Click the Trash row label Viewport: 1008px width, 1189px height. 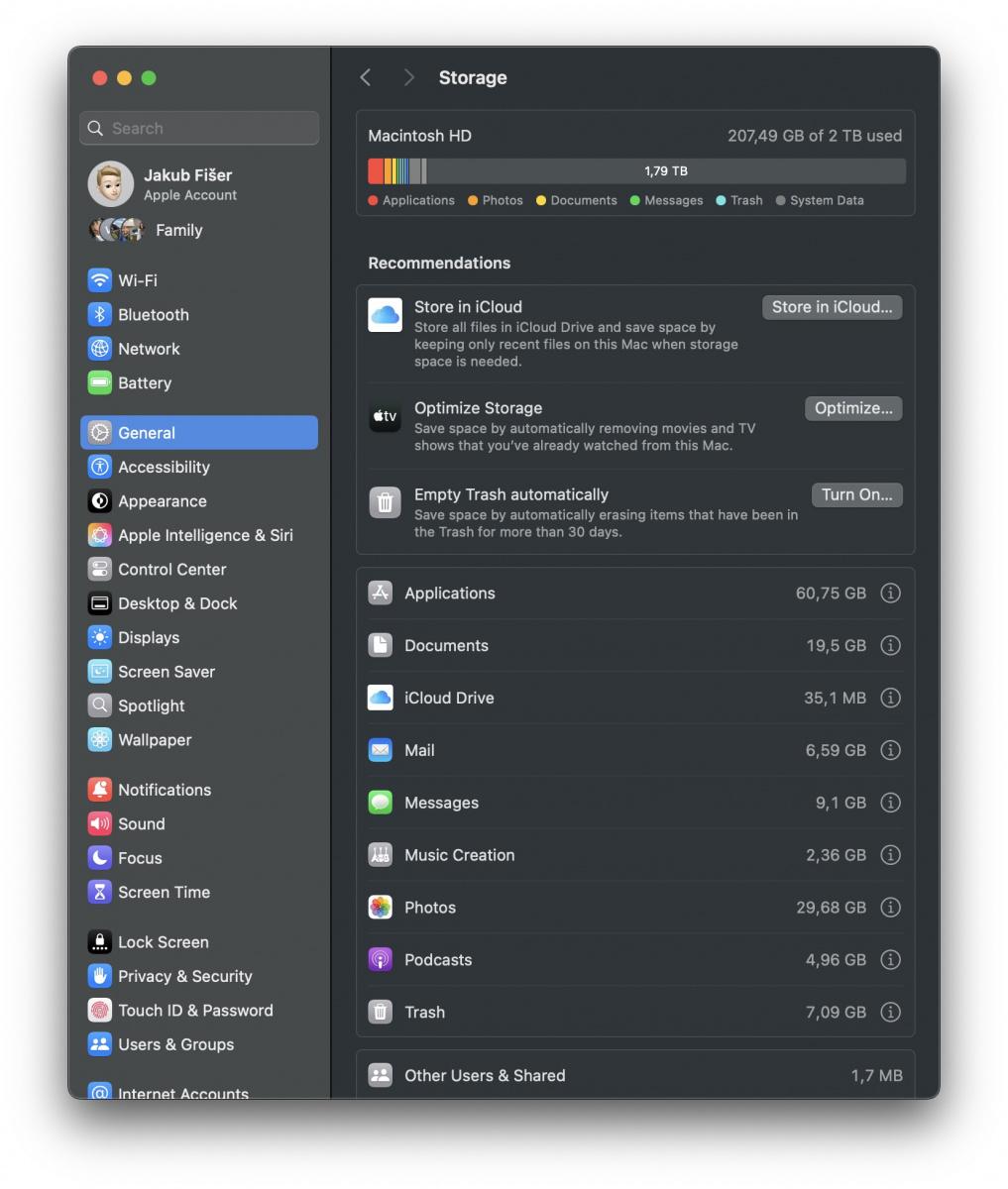pyautogui.click(x=424, y=1012)
